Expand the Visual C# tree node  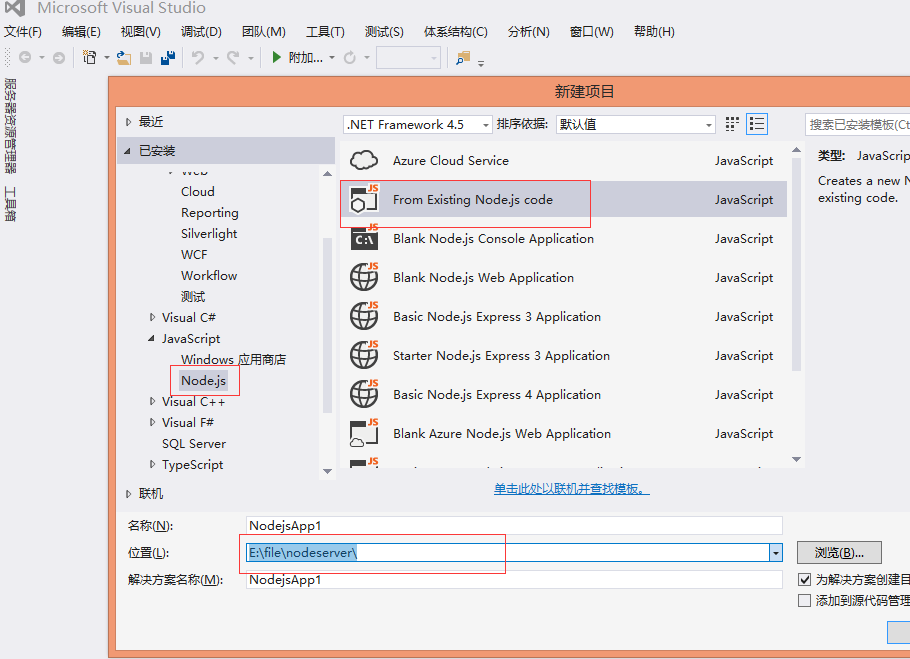[x=152, y=317]
